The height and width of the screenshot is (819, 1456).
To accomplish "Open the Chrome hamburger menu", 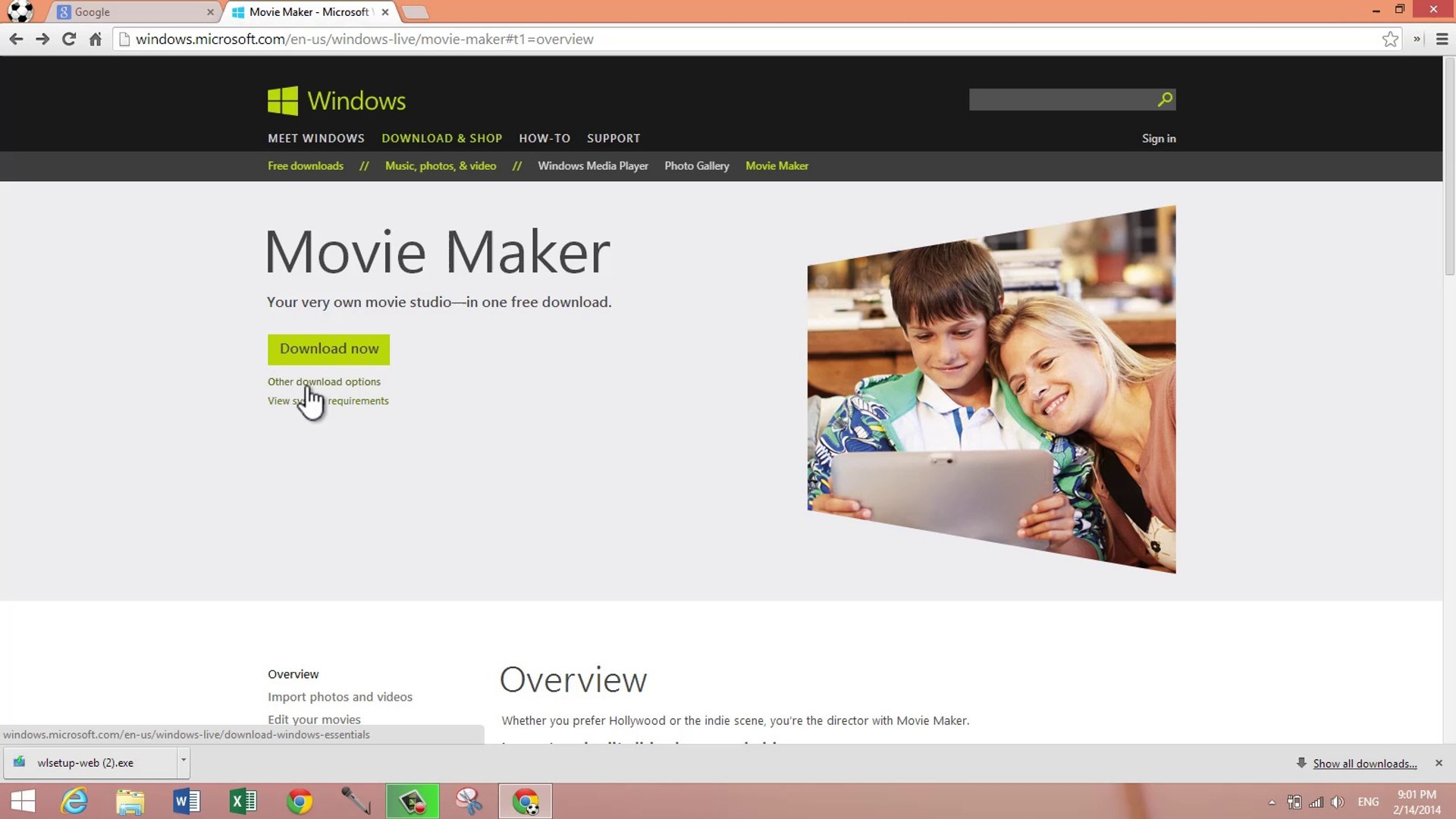I will click(1442, 39).
